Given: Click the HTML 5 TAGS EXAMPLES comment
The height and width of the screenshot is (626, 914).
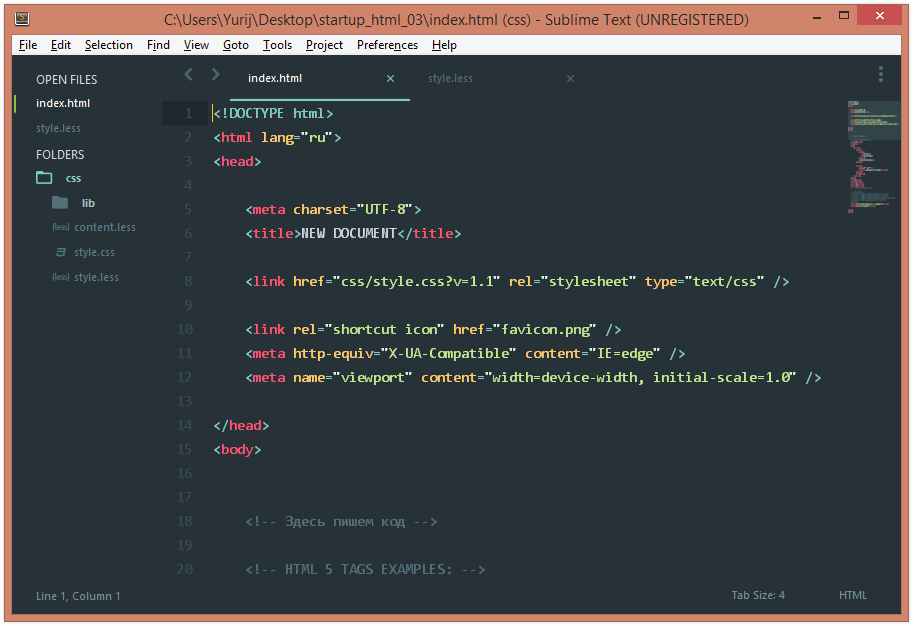Looking at the screenshot, I should coord(365,569).
